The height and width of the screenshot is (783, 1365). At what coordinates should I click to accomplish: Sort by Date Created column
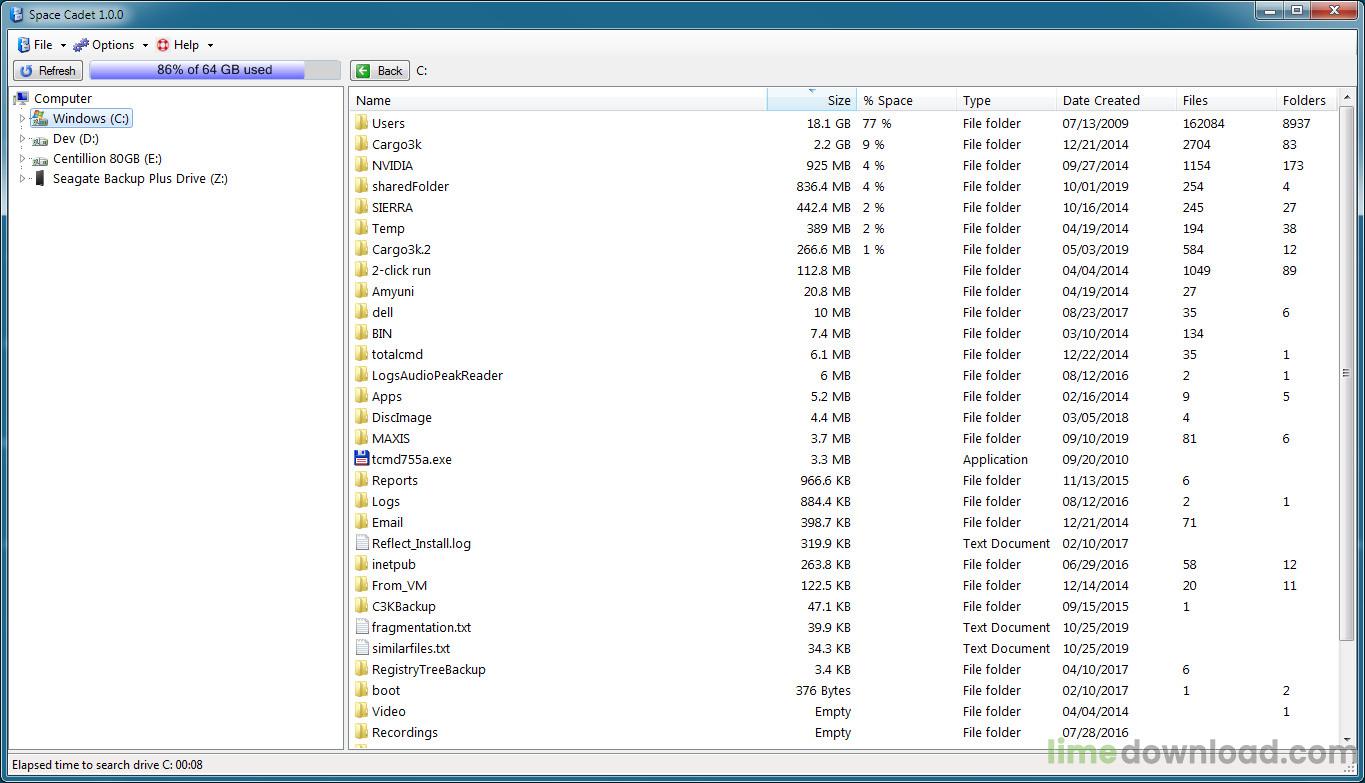click(1100, 100)
